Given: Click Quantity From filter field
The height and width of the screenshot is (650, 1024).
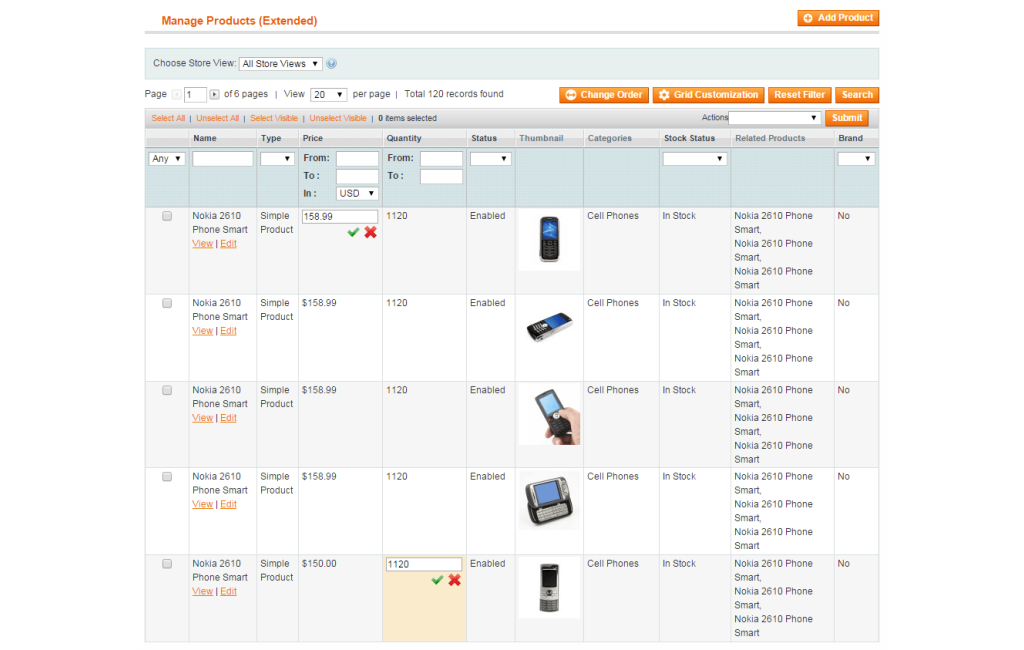Looking at the screenshot, I should point(441,159).
